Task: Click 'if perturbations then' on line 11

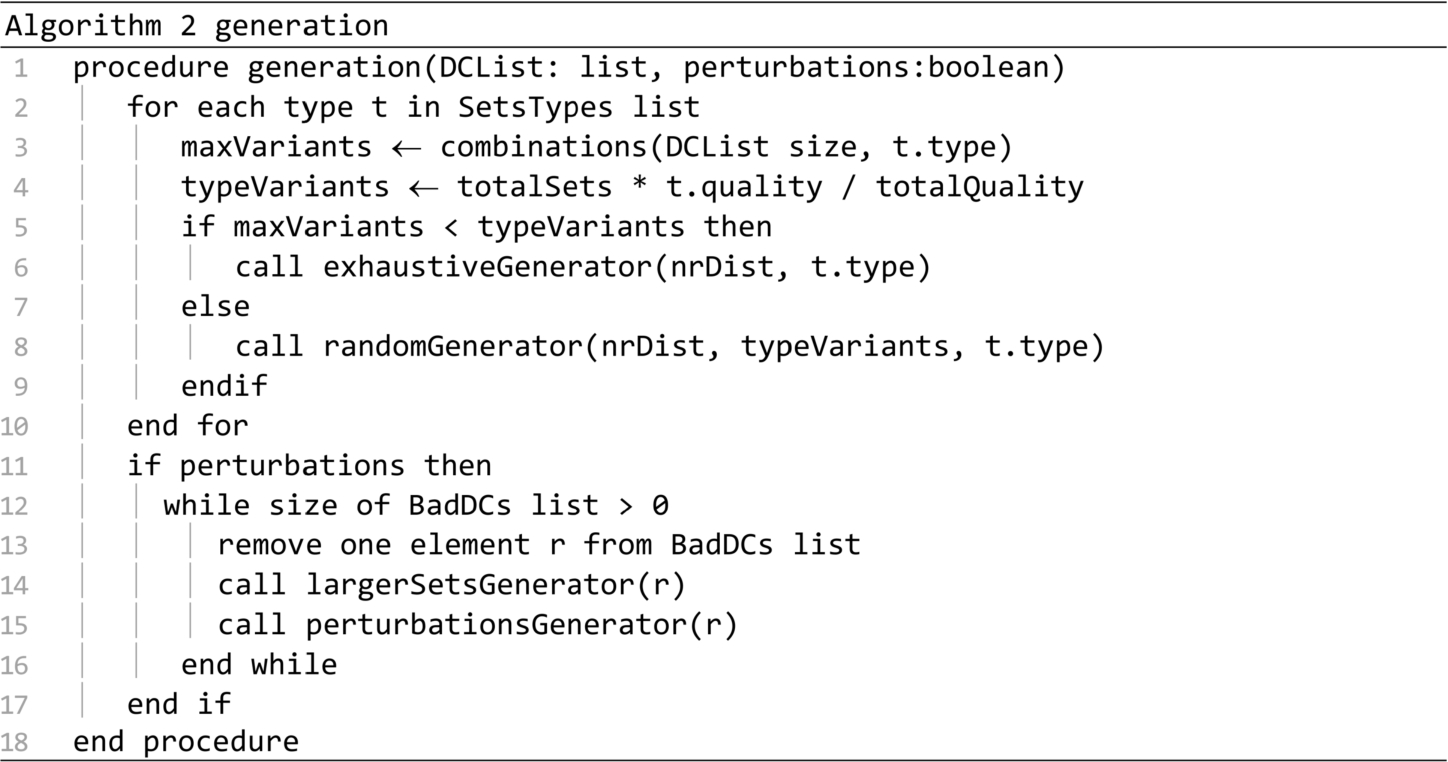Action: point(310,466)
